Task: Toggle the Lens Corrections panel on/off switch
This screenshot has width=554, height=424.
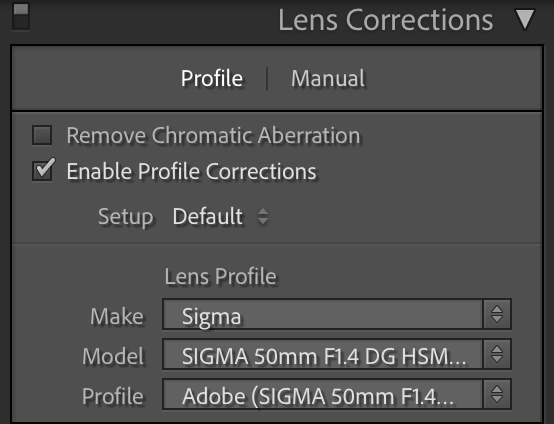Action: [x=21, y=17]
